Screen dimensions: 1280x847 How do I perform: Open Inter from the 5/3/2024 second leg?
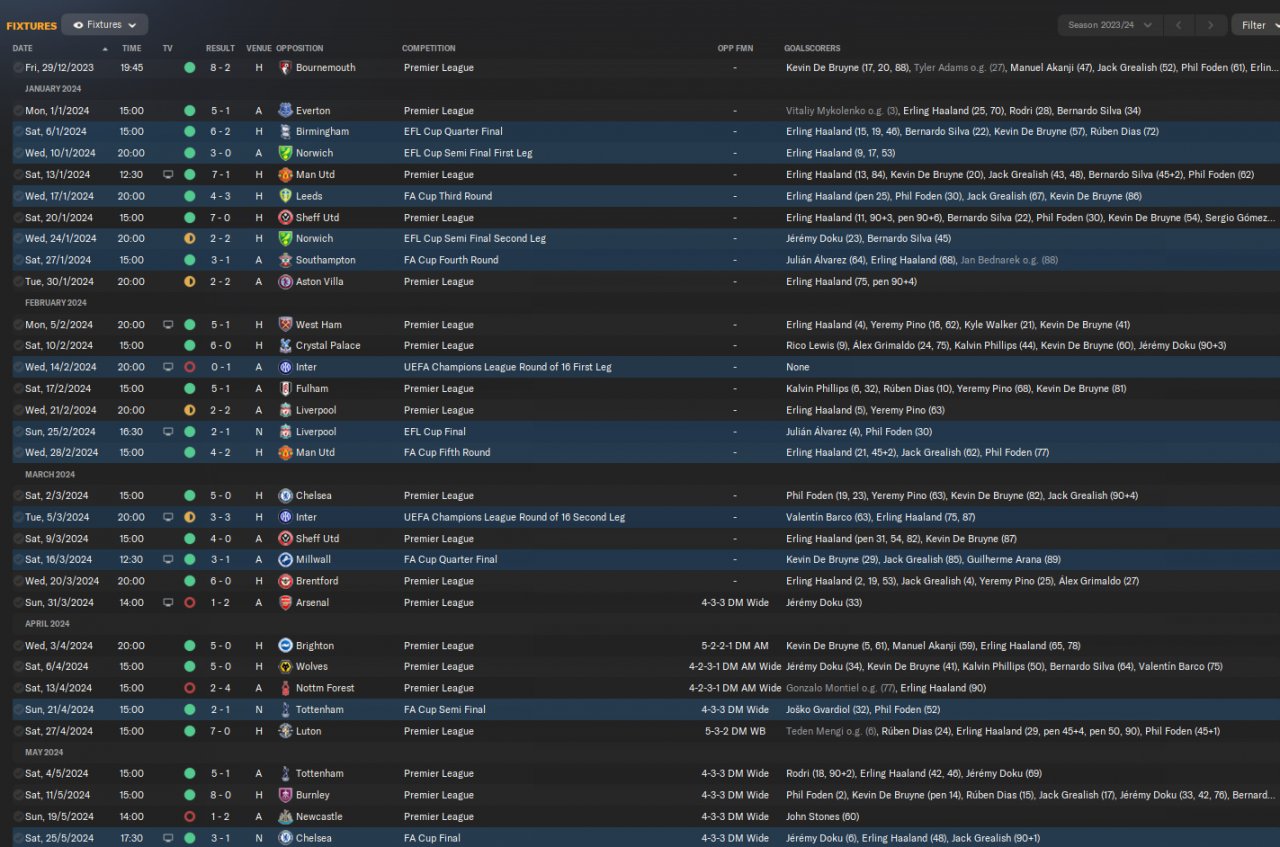pyautogui.click(x=306, y=517)
